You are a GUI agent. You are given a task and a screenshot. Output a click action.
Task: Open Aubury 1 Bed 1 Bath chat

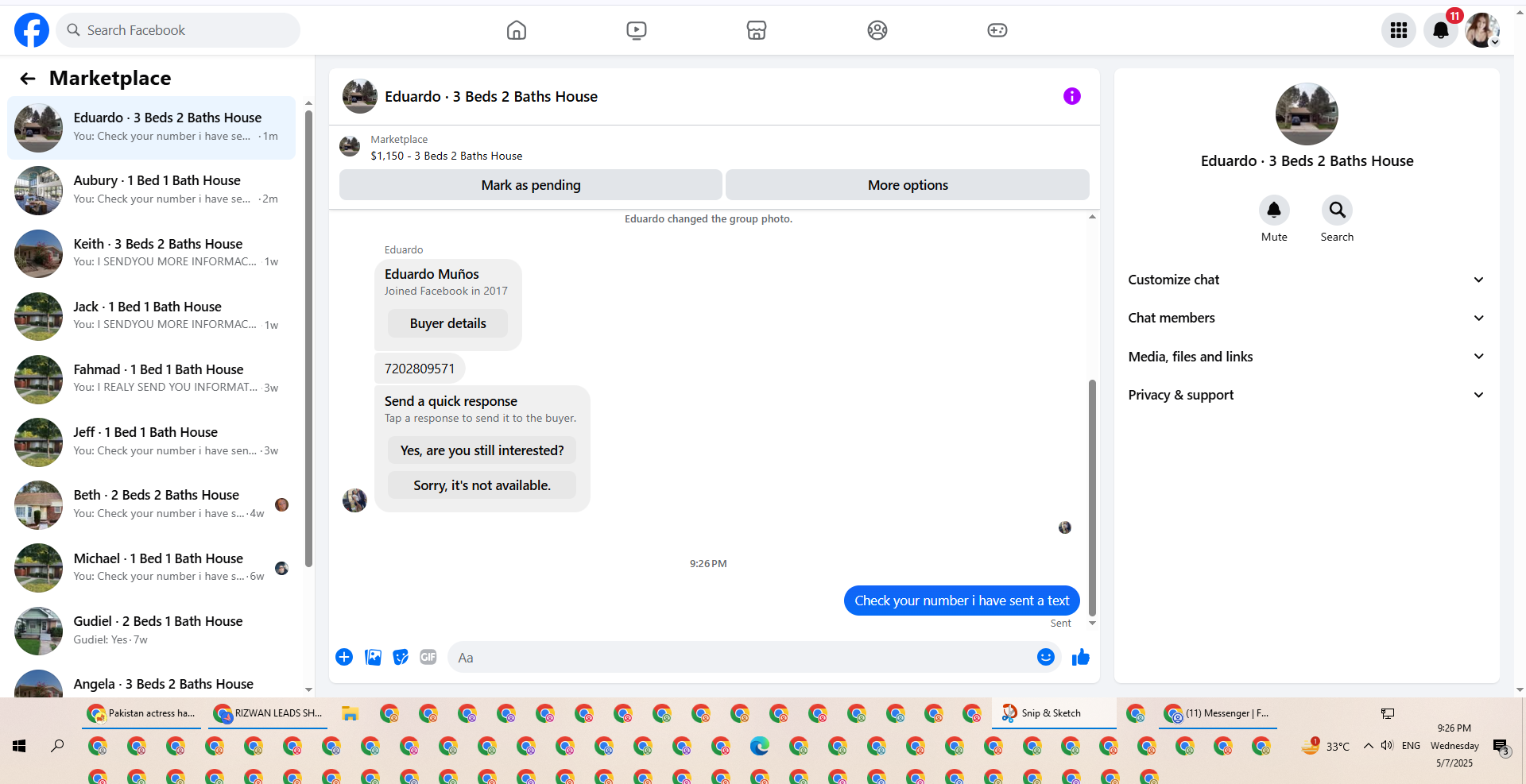[151, 190]
